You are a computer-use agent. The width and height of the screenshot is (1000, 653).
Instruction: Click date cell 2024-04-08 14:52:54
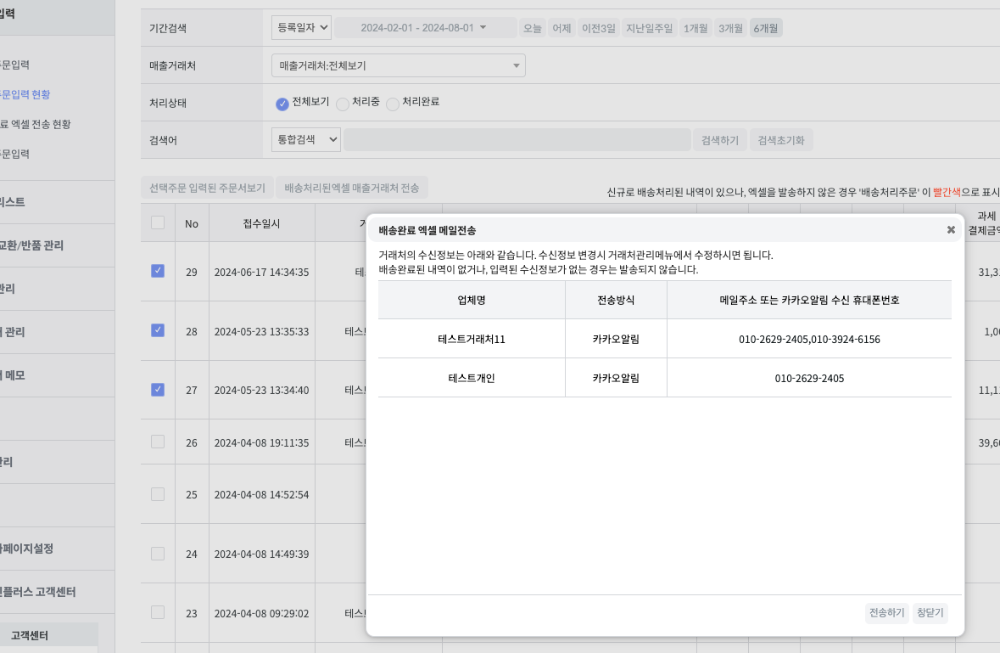pyautogui.click(x=261, y=494)
